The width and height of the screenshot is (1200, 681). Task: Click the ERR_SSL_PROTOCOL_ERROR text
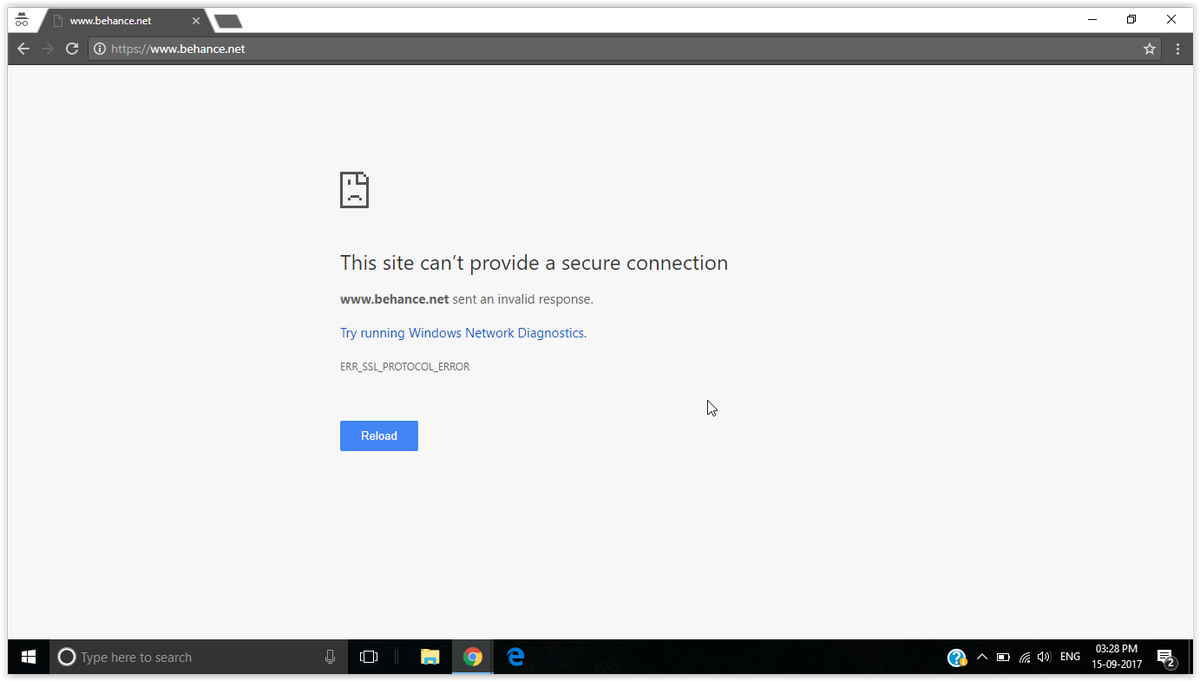click(405, 367)
